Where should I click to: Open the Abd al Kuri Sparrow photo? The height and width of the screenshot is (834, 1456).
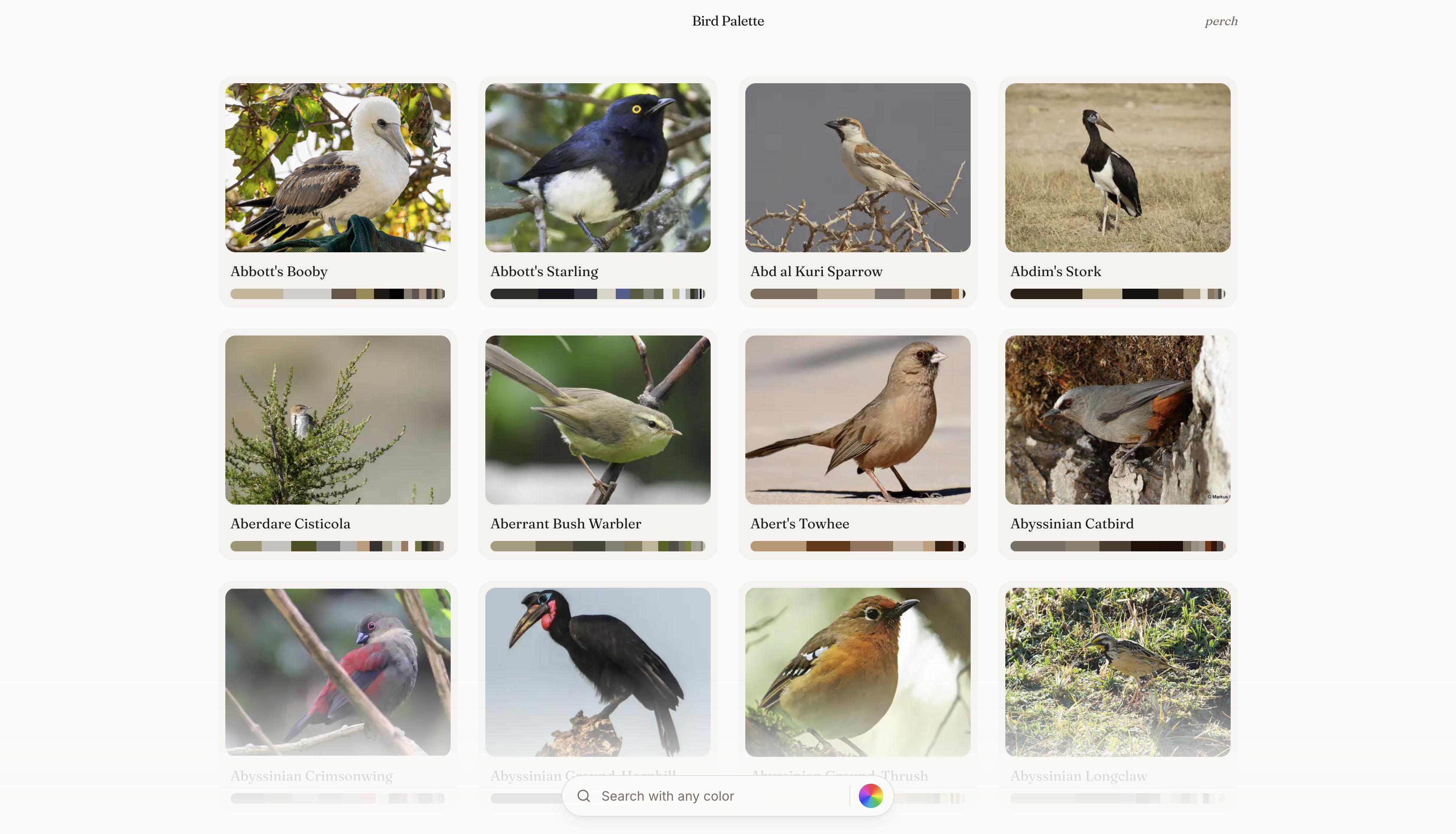[858, 168]
